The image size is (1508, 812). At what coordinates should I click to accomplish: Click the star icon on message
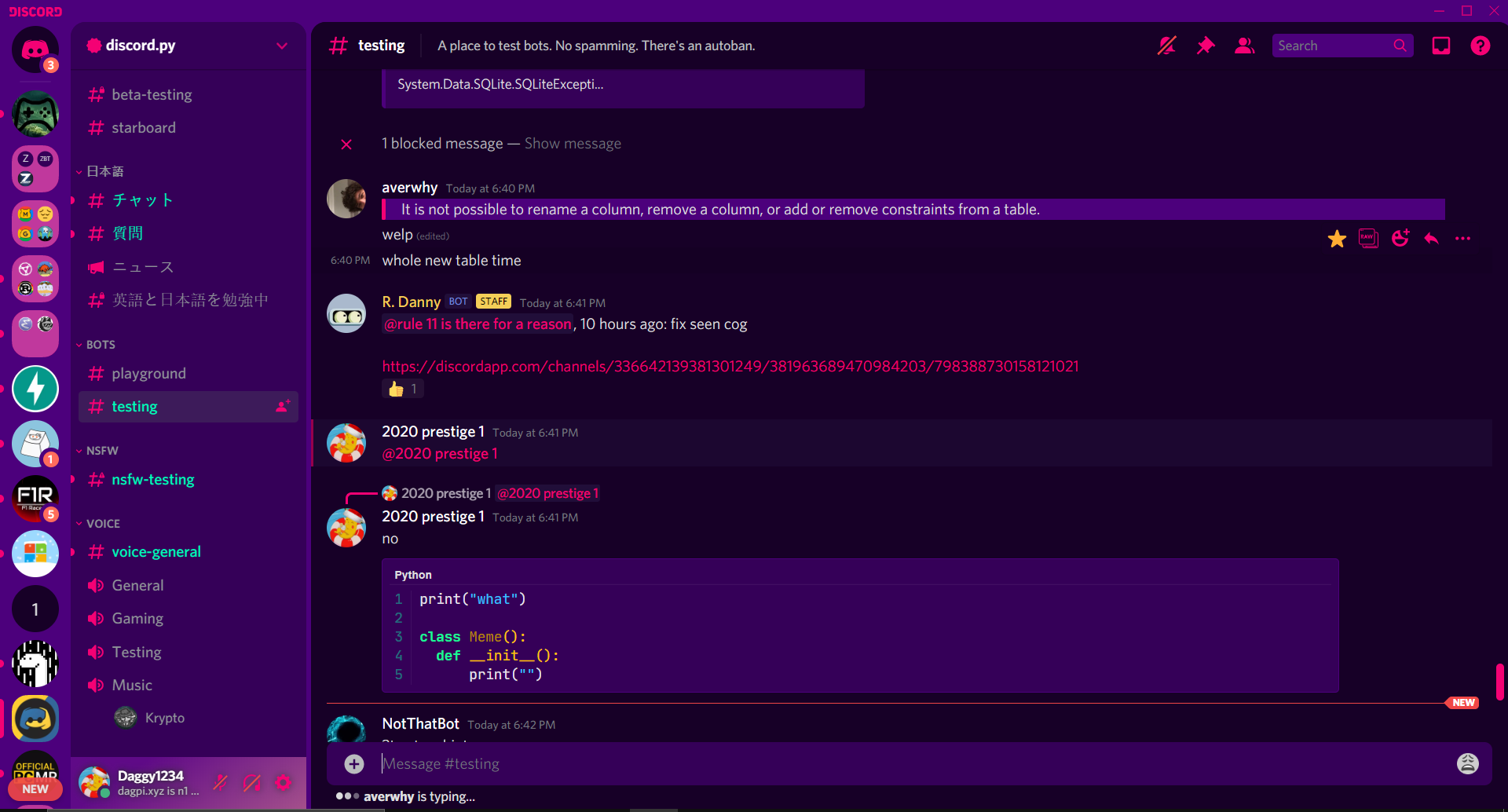tap(1337, 239)
